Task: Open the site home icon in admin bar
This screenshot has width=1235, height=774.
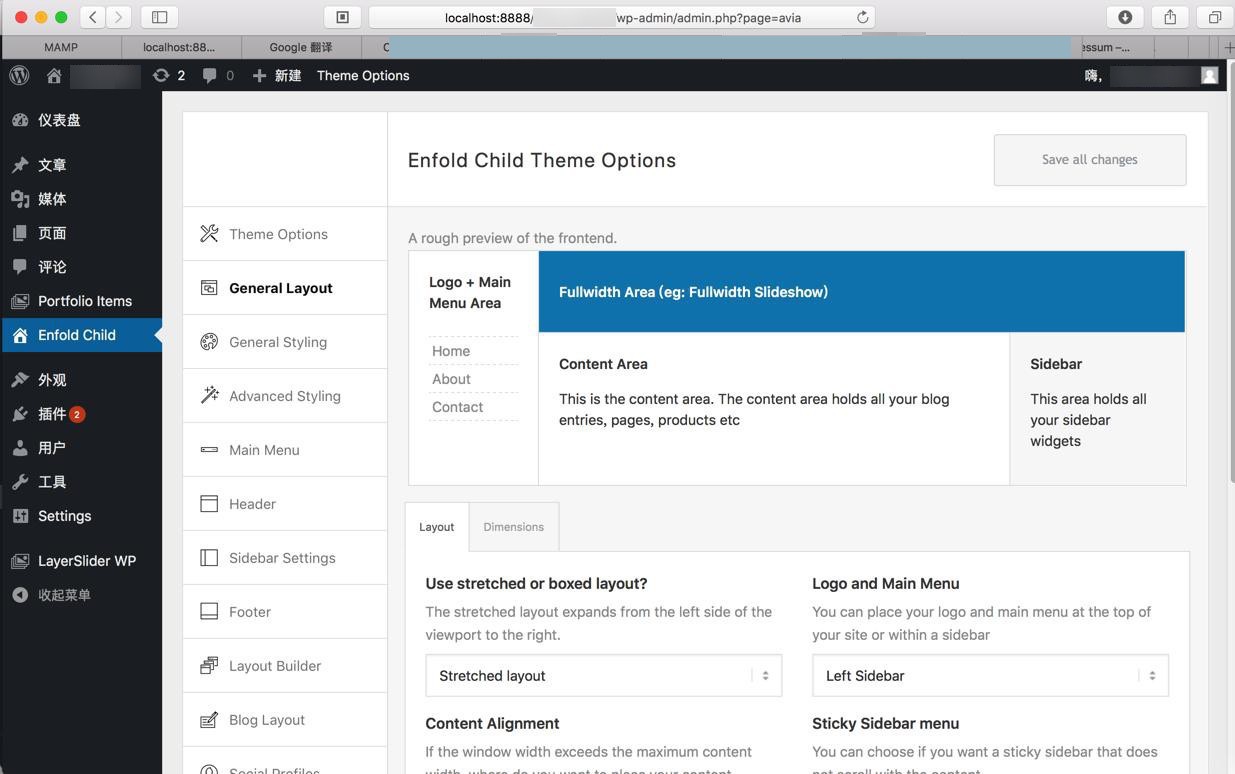Action: (x=54, y=76)
